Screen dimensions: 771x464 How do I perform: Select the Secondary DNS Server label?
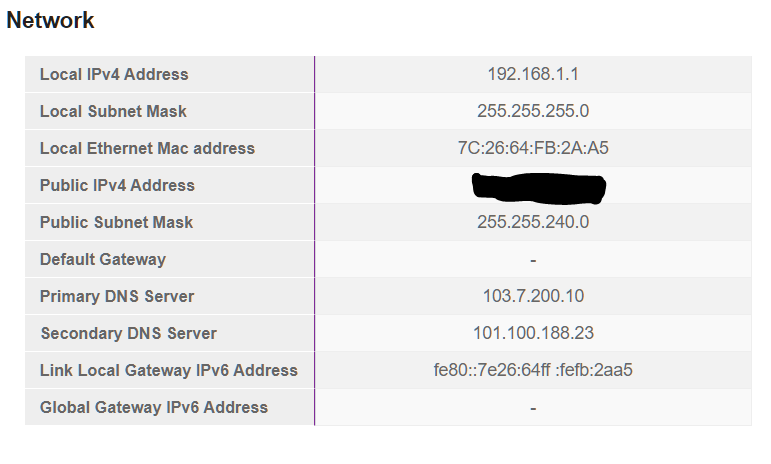(x=128, y=333)
